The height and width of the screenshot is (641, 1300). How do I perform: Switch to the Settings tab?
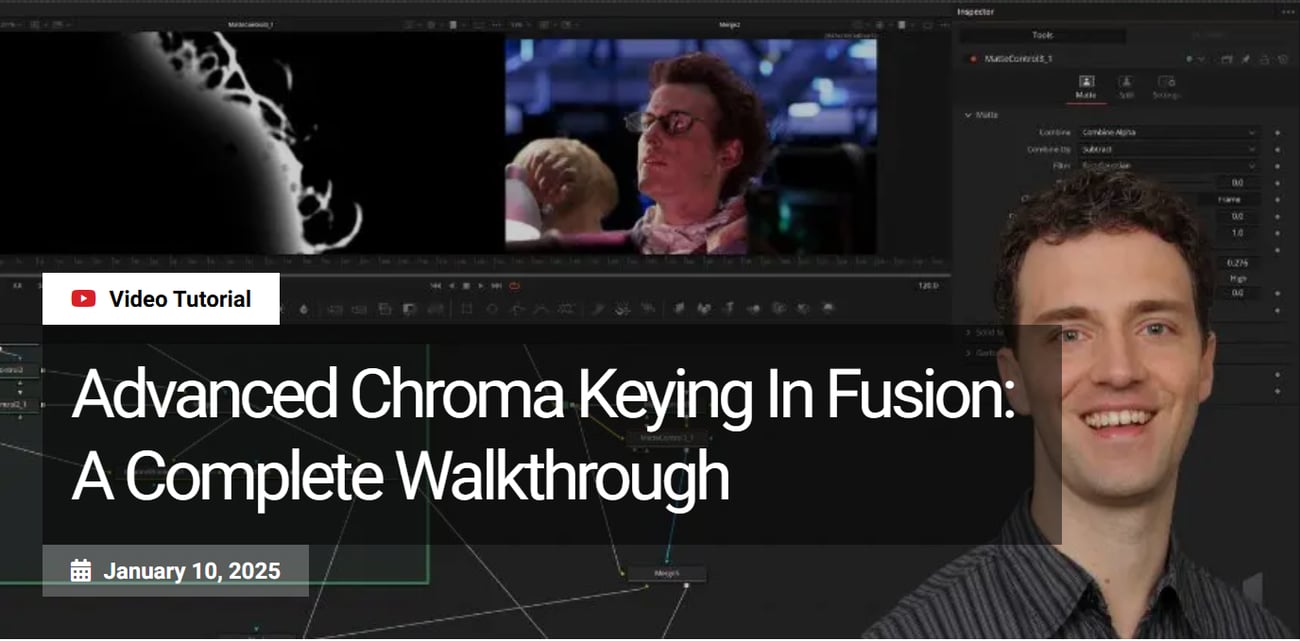pyautogui.click(x=1166, y=87)
